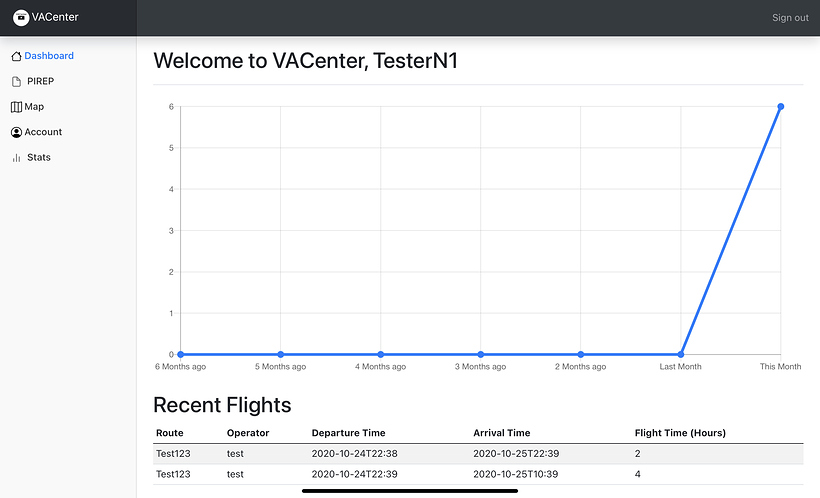Click the Stats bar chart icon
Viewport: 820px width, 498px height.
pos(16,158)
